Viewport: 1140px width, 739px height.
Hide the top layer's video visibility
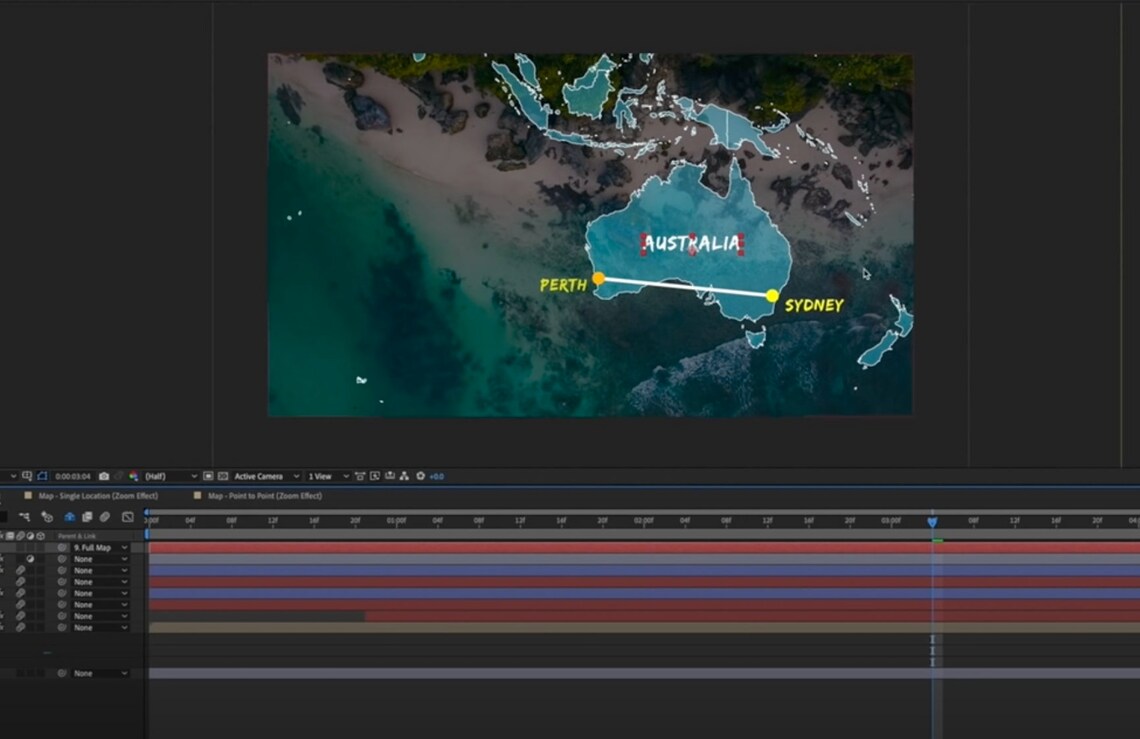pos(3,547)
